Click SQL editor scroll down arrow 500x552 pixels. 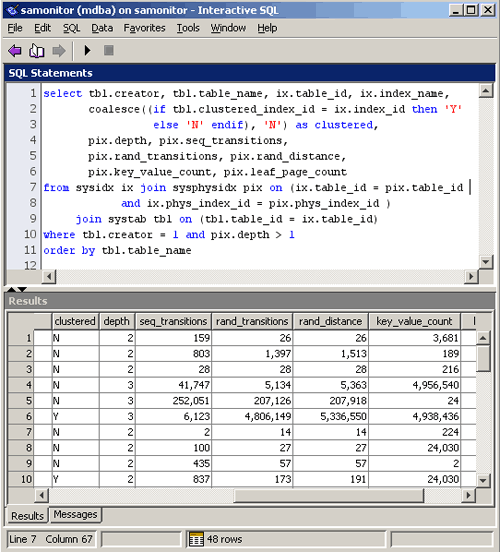[x=486, y=262]
